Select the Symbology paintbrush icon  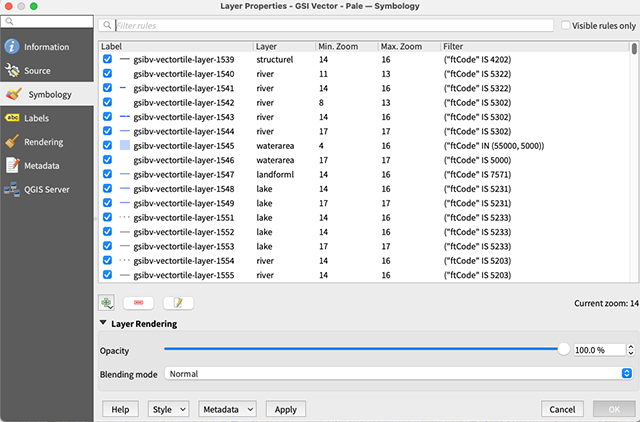click(x=13, y=94)
